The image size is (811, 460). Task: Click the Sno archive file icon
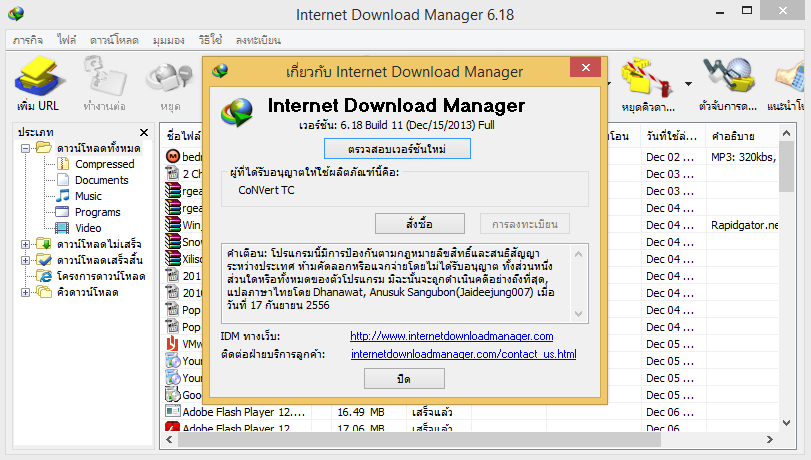(x=172, y=241)
